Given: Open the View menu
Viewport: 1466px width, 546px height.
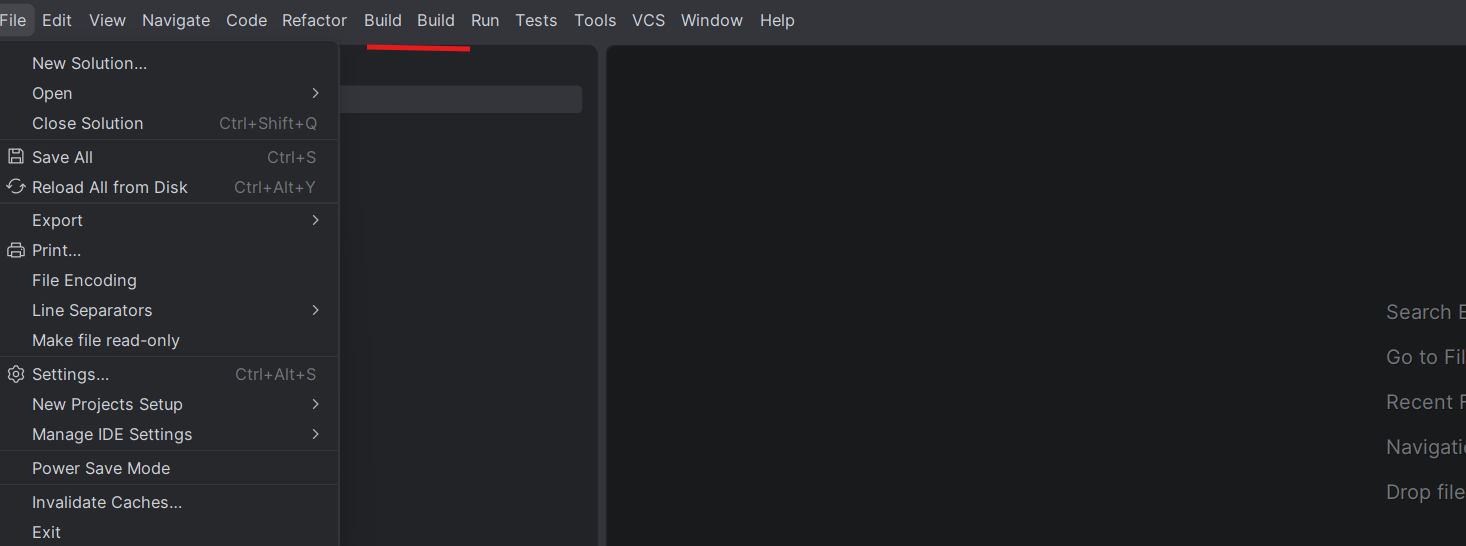Looking at the screenshot, I should click(107, 20).
